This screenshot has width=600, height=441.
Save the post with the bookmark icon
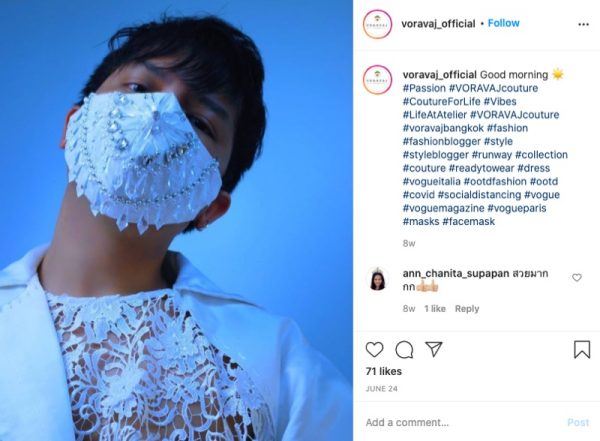point(582,349)
